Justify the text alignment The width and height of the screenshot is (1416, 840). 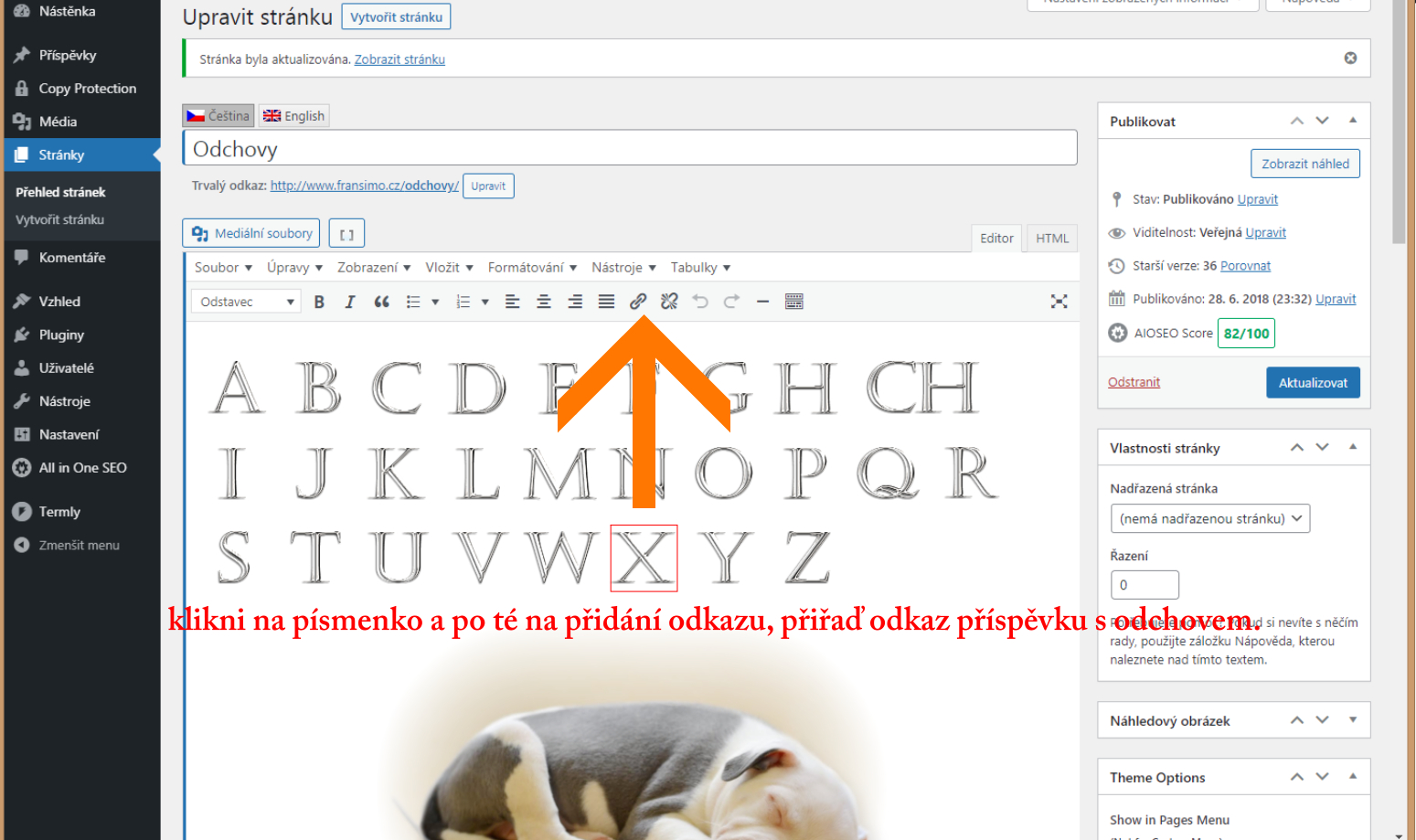[606, 302]
